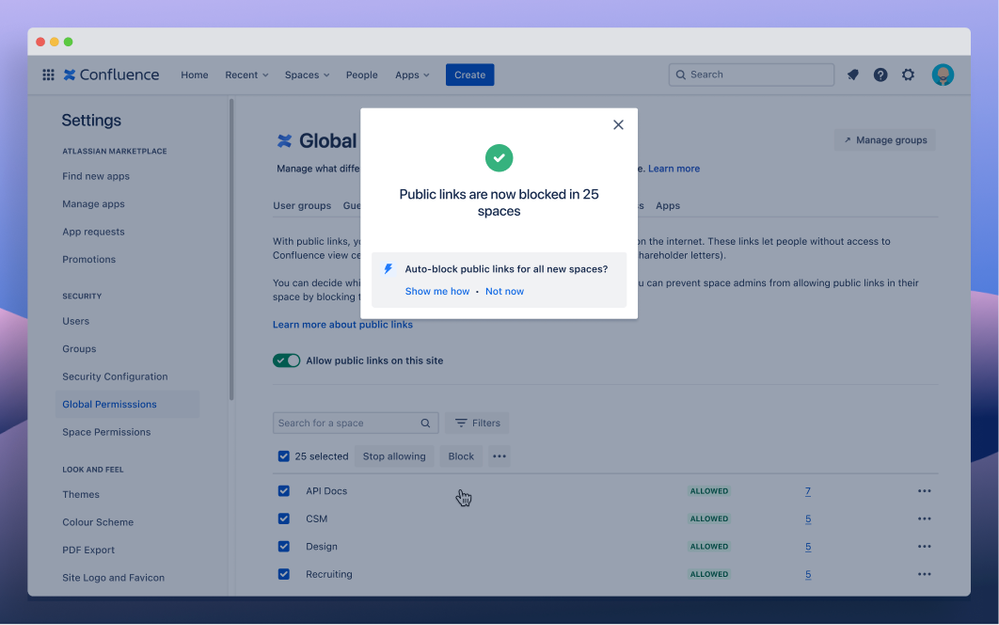
Task: Close the public links blocked dialog
Action: pos(618,125)
